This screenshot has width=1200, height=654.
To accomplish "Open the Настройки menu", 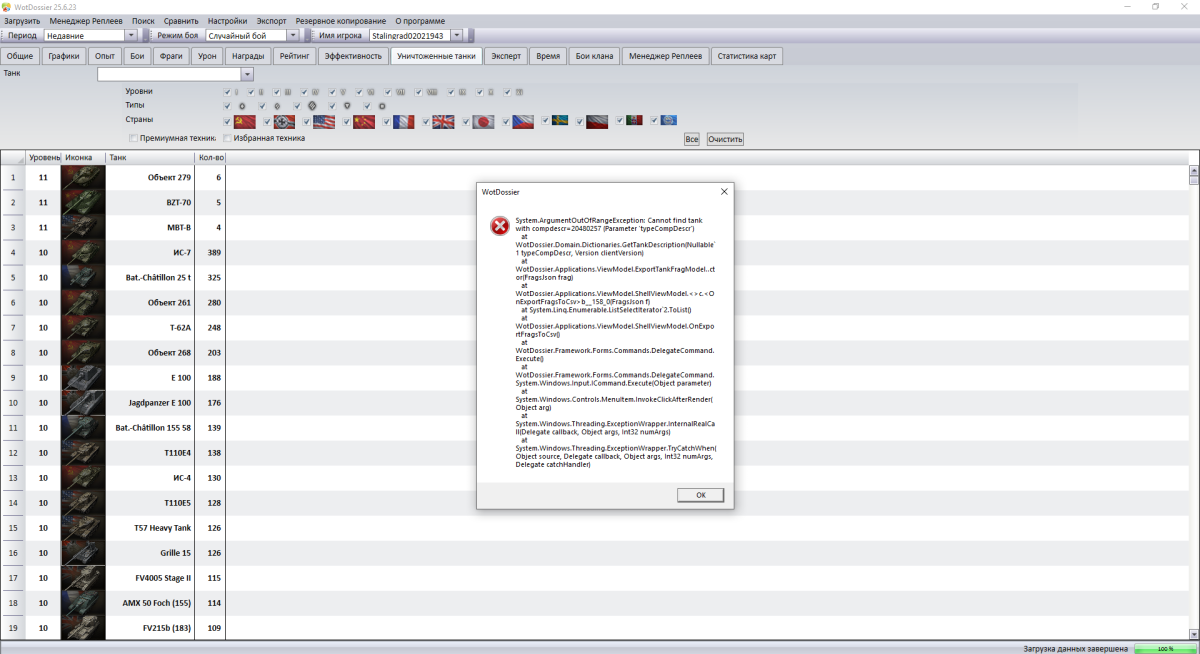I will (228, 20).
